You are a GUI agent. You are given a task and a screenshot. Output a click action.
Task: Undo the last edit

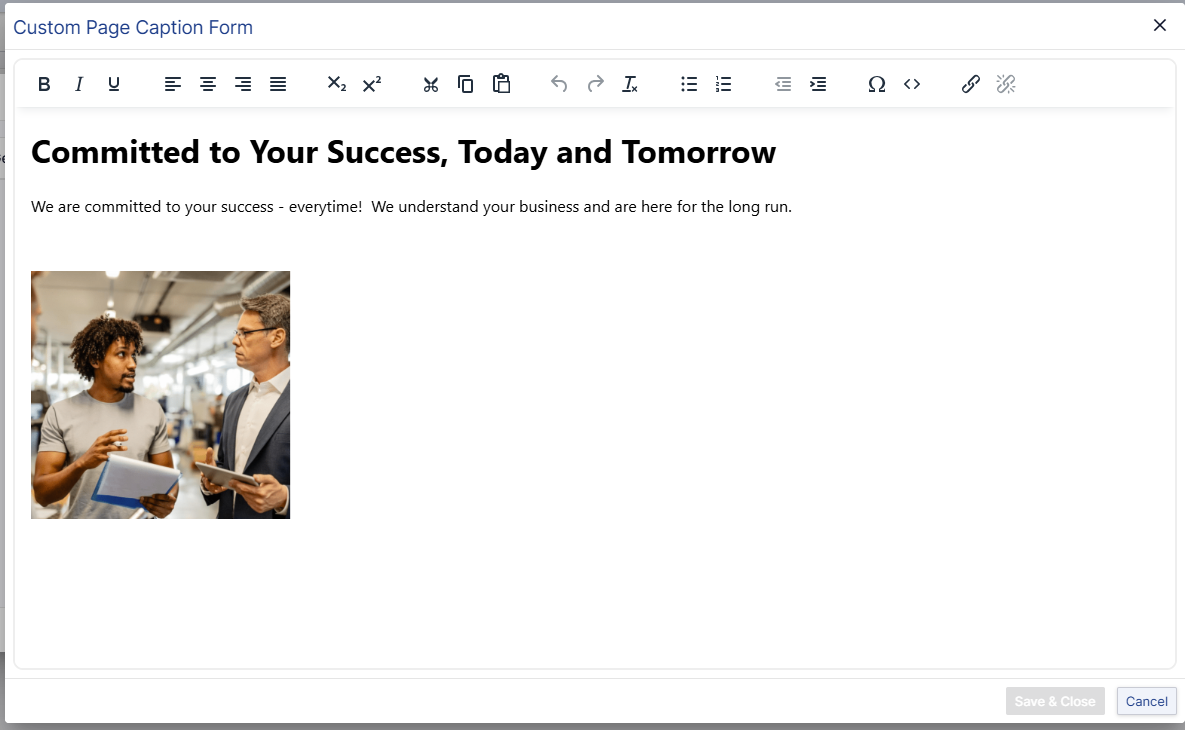[559, 84]
